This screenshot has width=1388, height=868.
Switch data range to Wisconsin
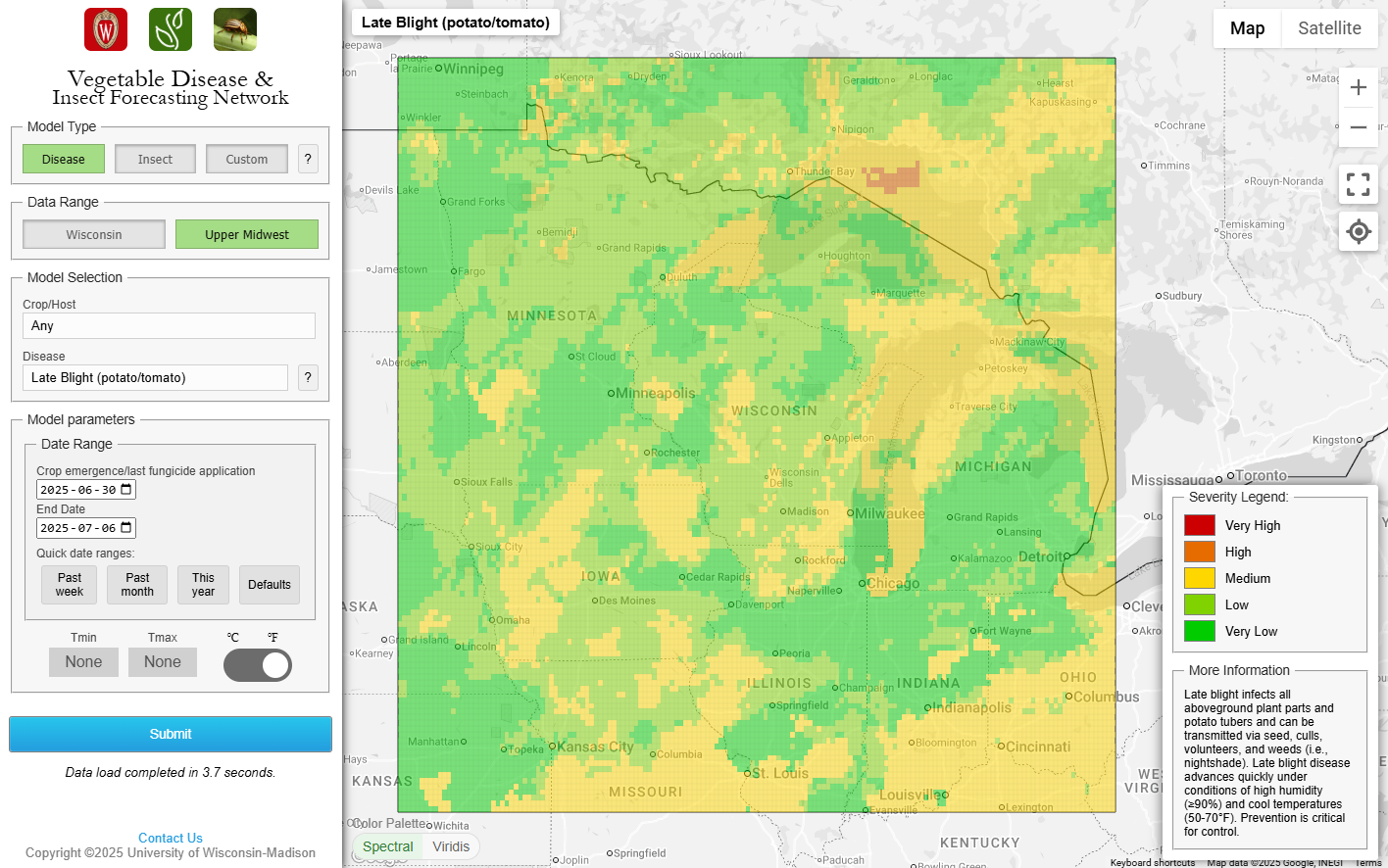coord(94,234)
